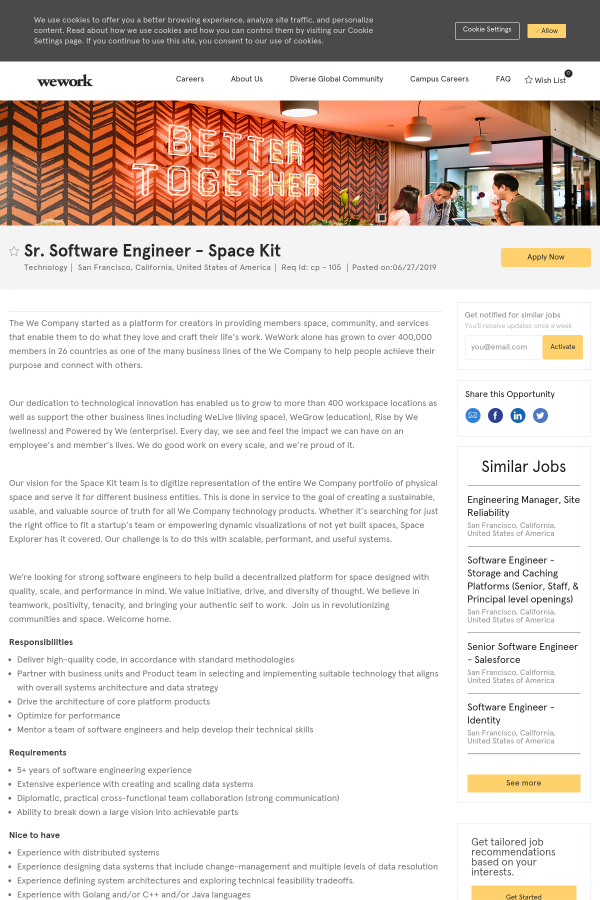Viewport: 600px width, 900px height.
Task: Open the FAQ page
Action: coord(503,79)
